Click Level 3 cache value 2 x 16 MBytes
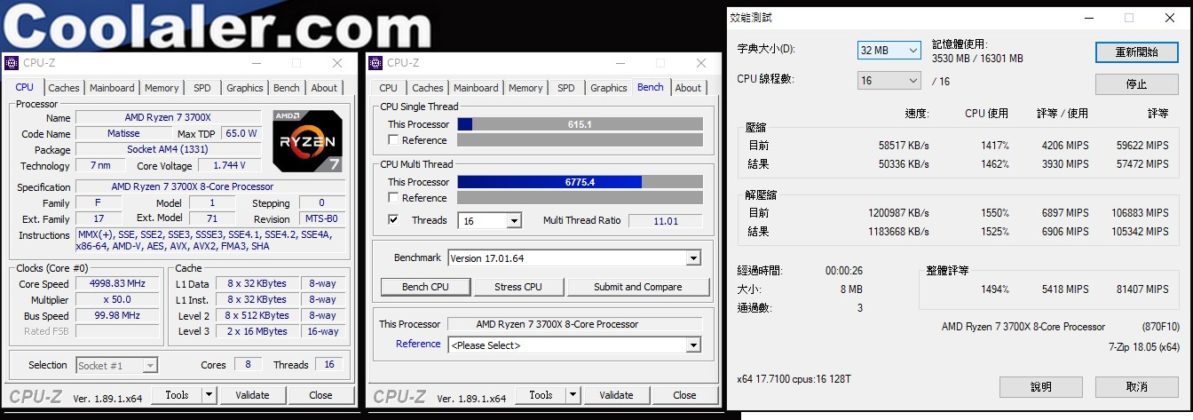 (256, 332)
